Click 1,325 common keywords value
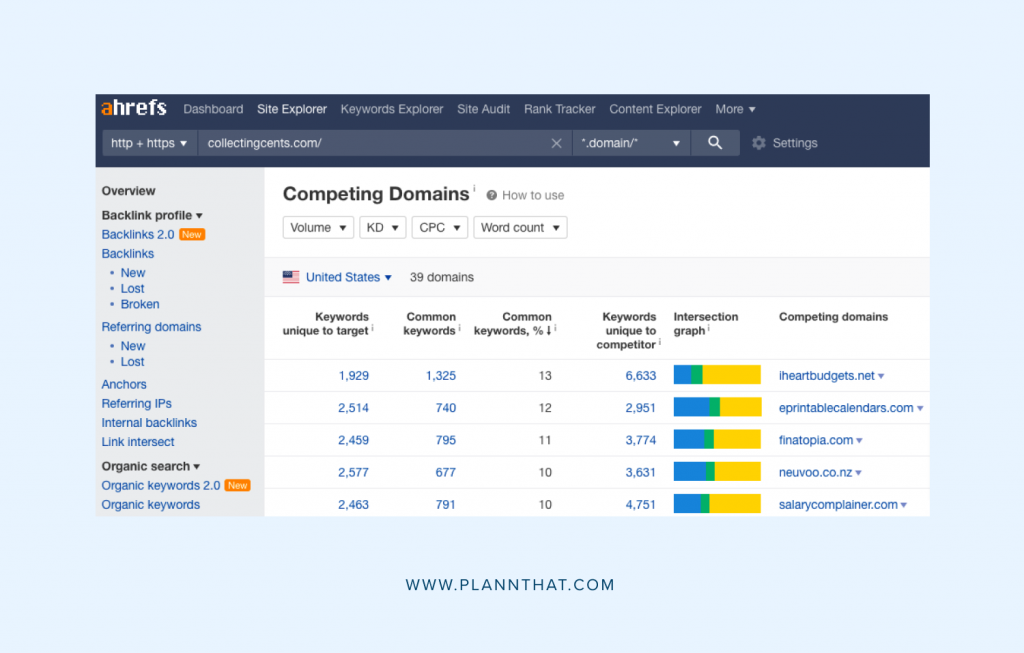The image size is (1024, 653). click(x=441, y=375)
